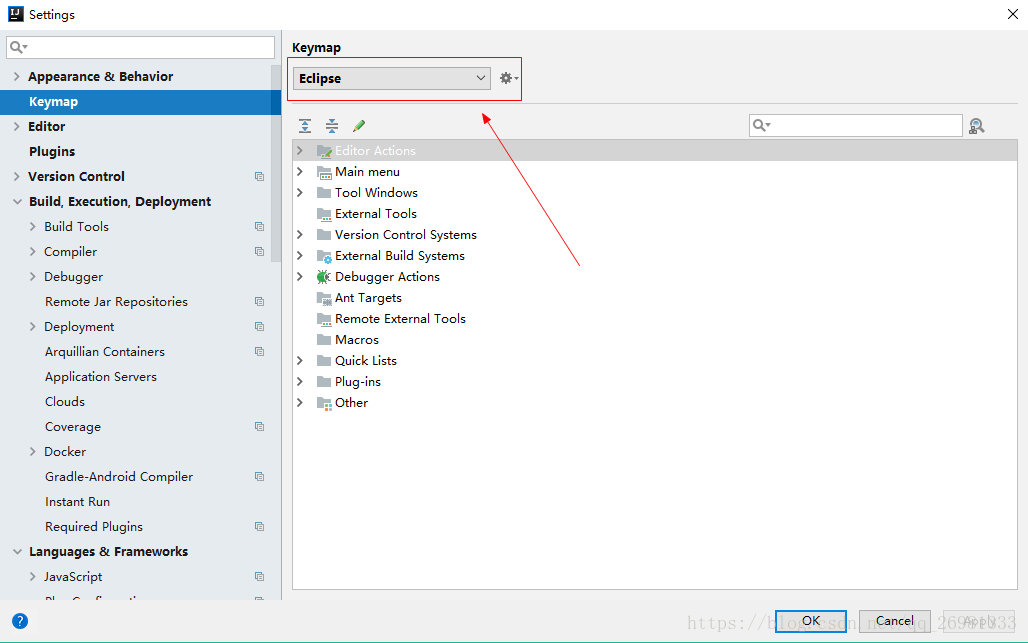Click the Find Actions by Shortcut icon
Screen dimensions: 1028x643
pyautogui.click(x=976, y=126)
